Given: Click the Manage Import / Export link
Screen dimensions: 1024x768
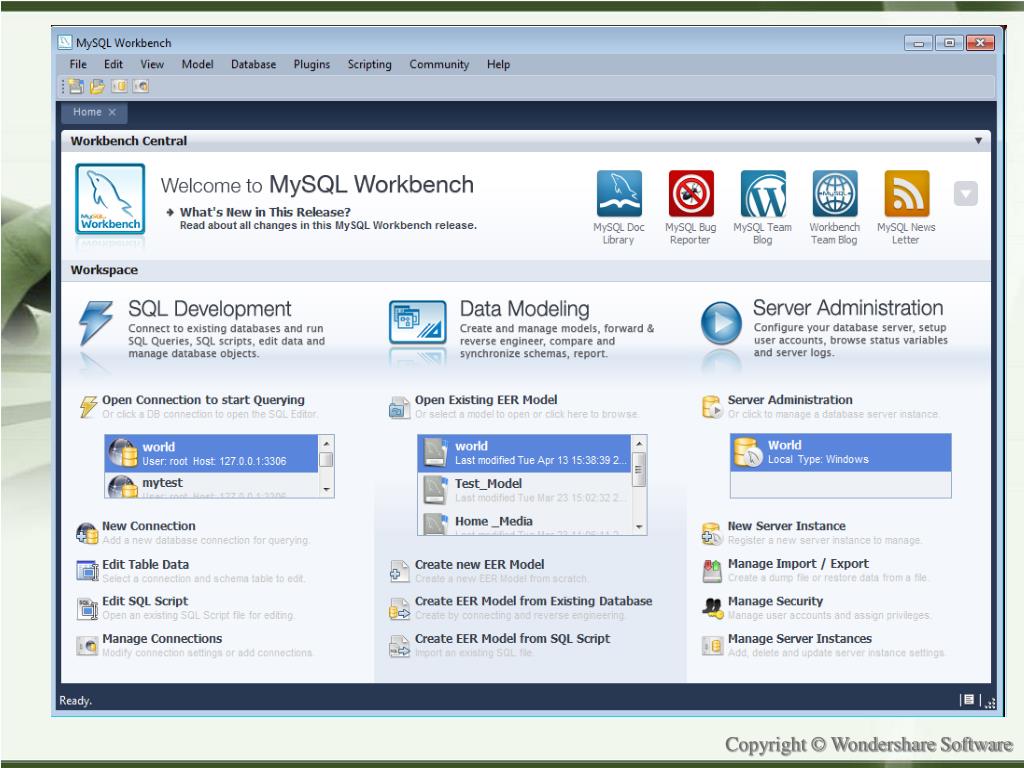Looking at the screenshot, I should [x=798, y=563].
